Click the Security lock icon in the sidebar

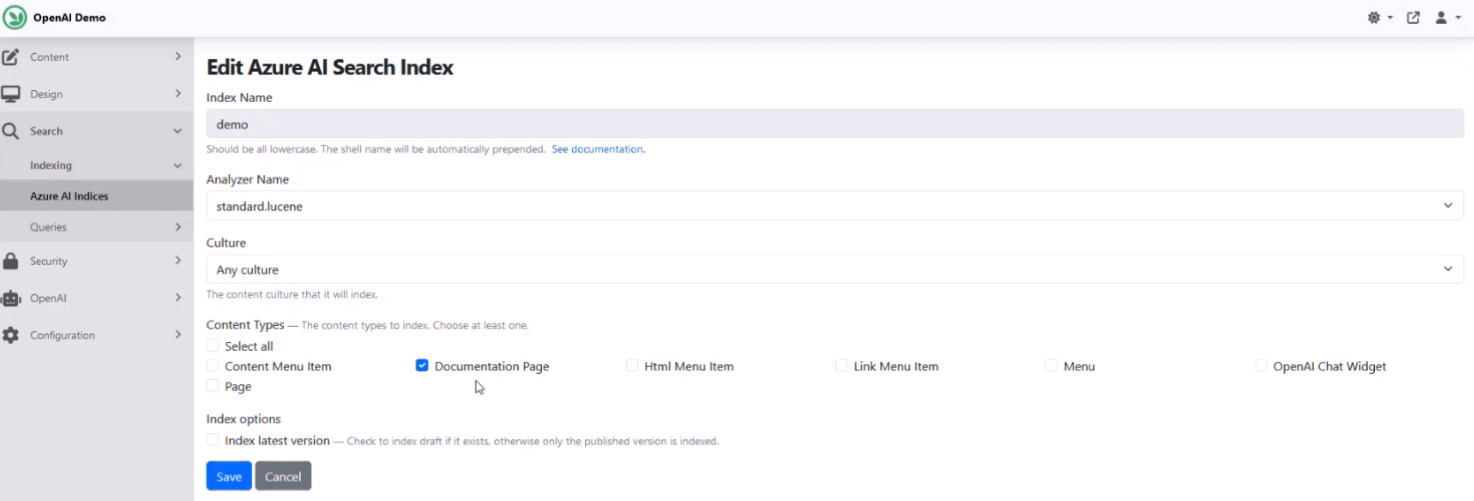coord(11,261)
